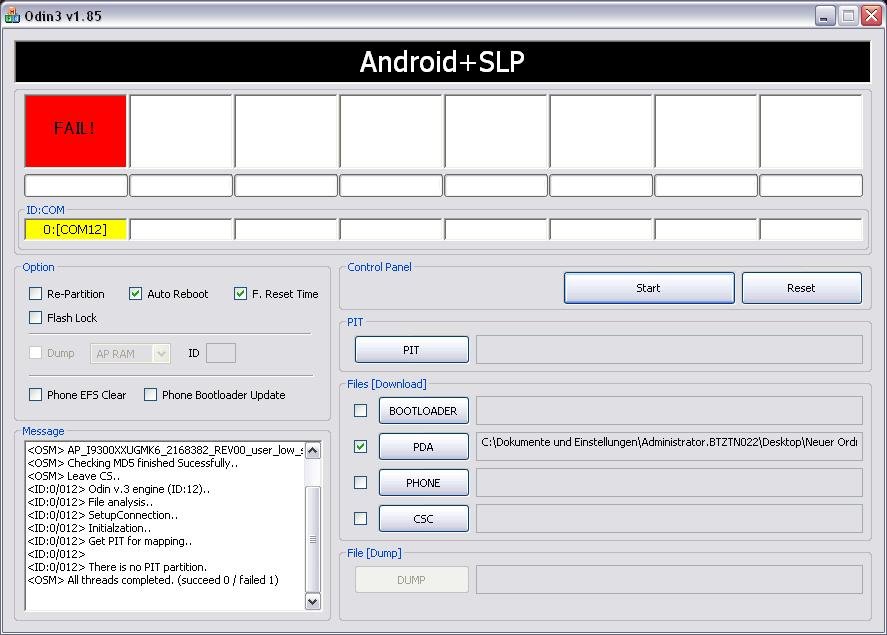
Task: Open the PIT file chooser
Action: click(x=412, y=350)
